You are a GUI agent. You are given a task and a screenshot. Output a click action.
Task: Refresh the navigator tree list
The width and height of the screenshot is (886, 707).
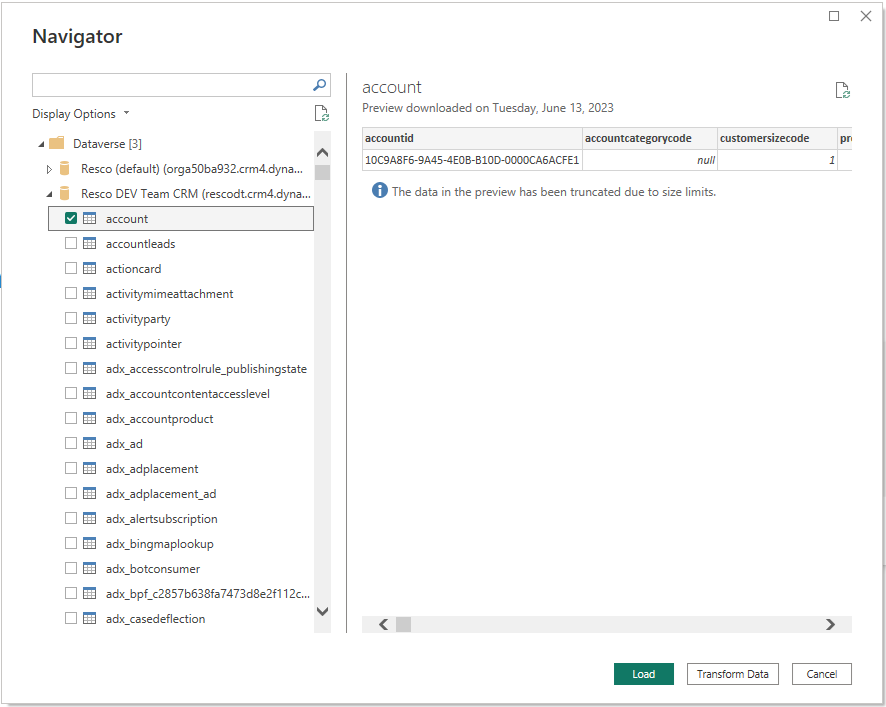(x=322, y=114)
